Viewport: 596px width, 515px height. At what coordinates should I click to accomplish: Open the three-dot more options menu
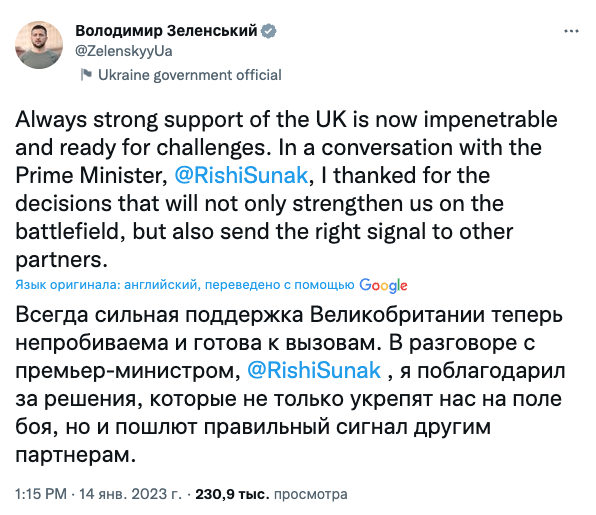(x=571, y=31)
